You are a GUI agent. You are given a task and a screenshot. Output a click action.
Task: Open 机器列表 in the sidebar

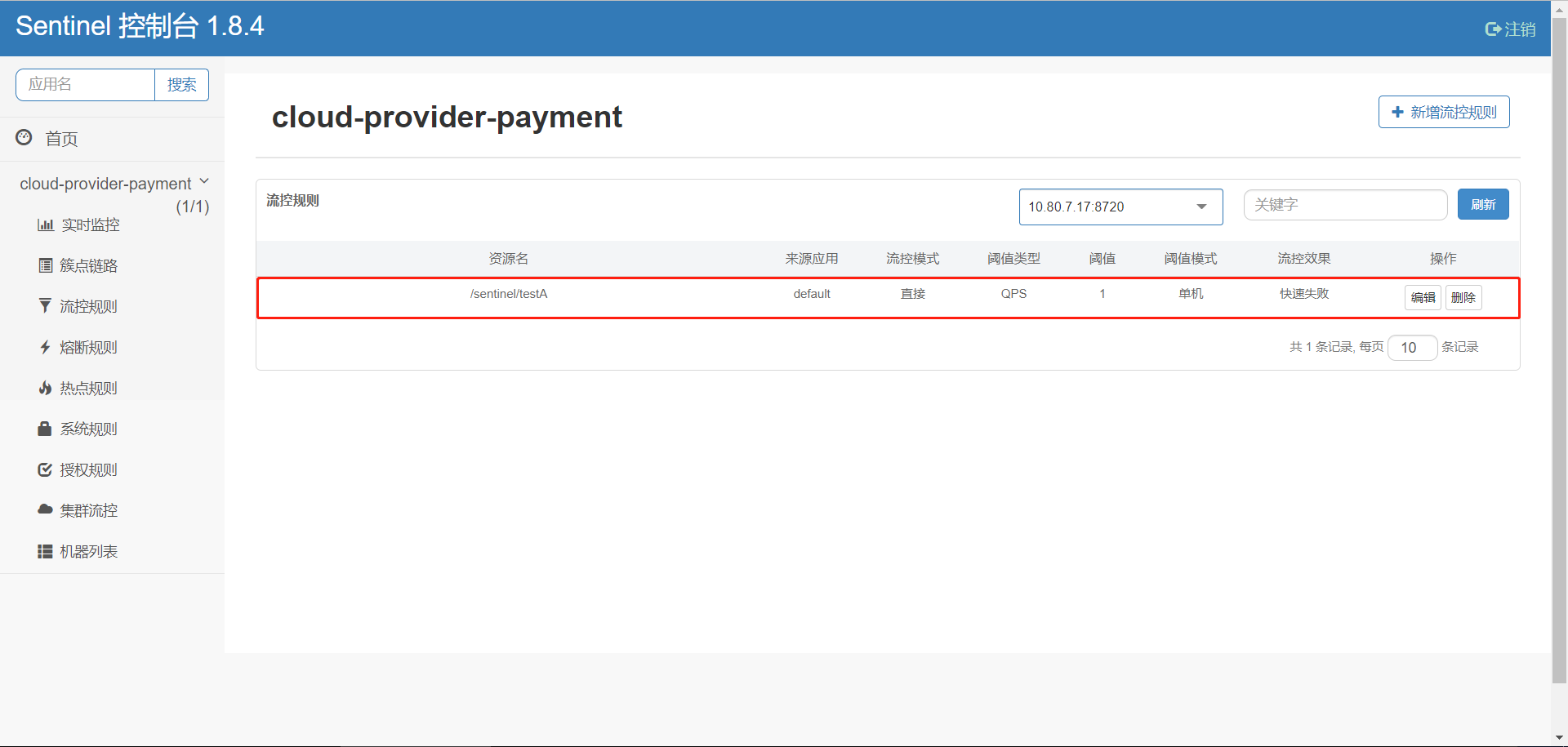click(89, 551)
